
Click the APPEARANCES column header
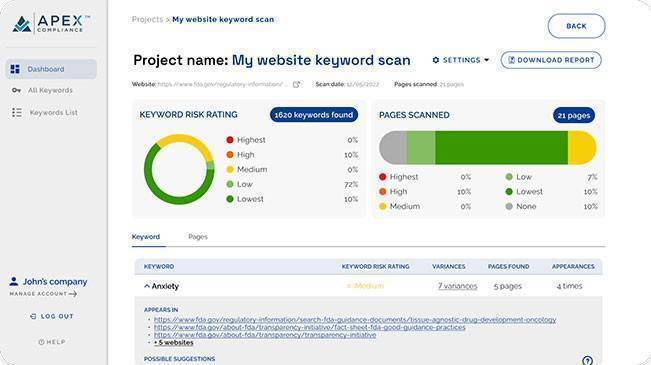(573, 267)
